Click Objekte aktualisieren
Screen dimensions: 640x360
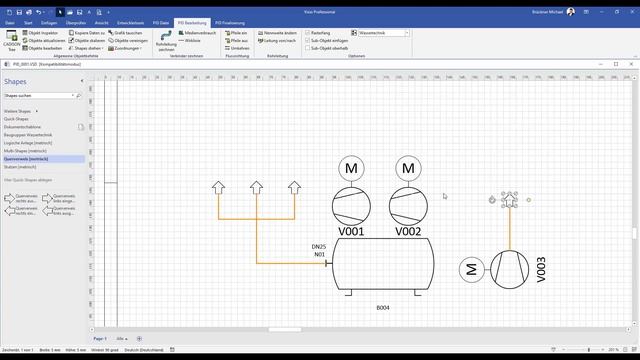44,40
